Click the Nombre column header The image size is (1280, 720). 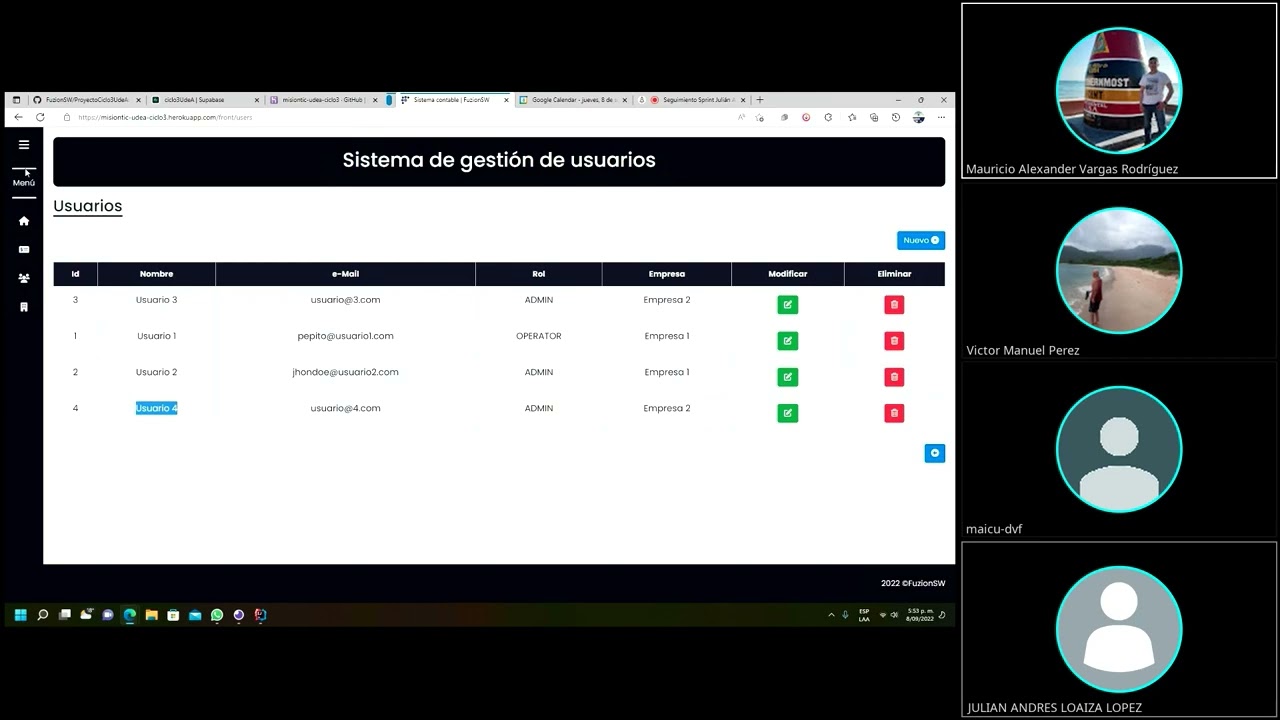pyautogui.click(x=156, y=274)
